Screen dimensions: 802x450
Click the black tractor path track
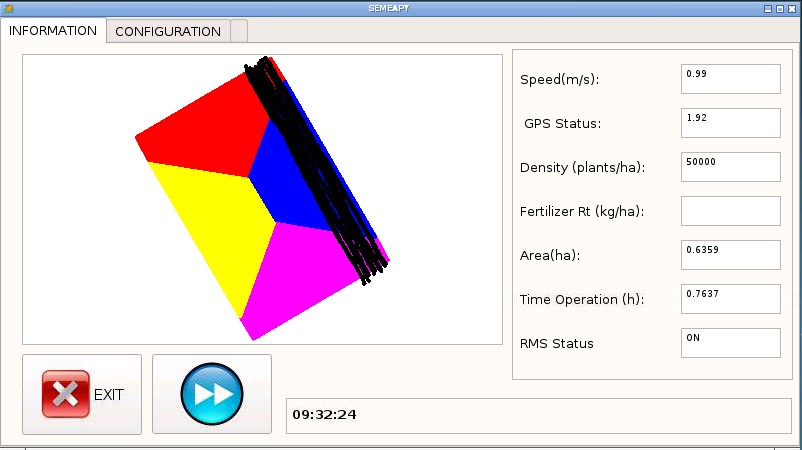(315, 169)
